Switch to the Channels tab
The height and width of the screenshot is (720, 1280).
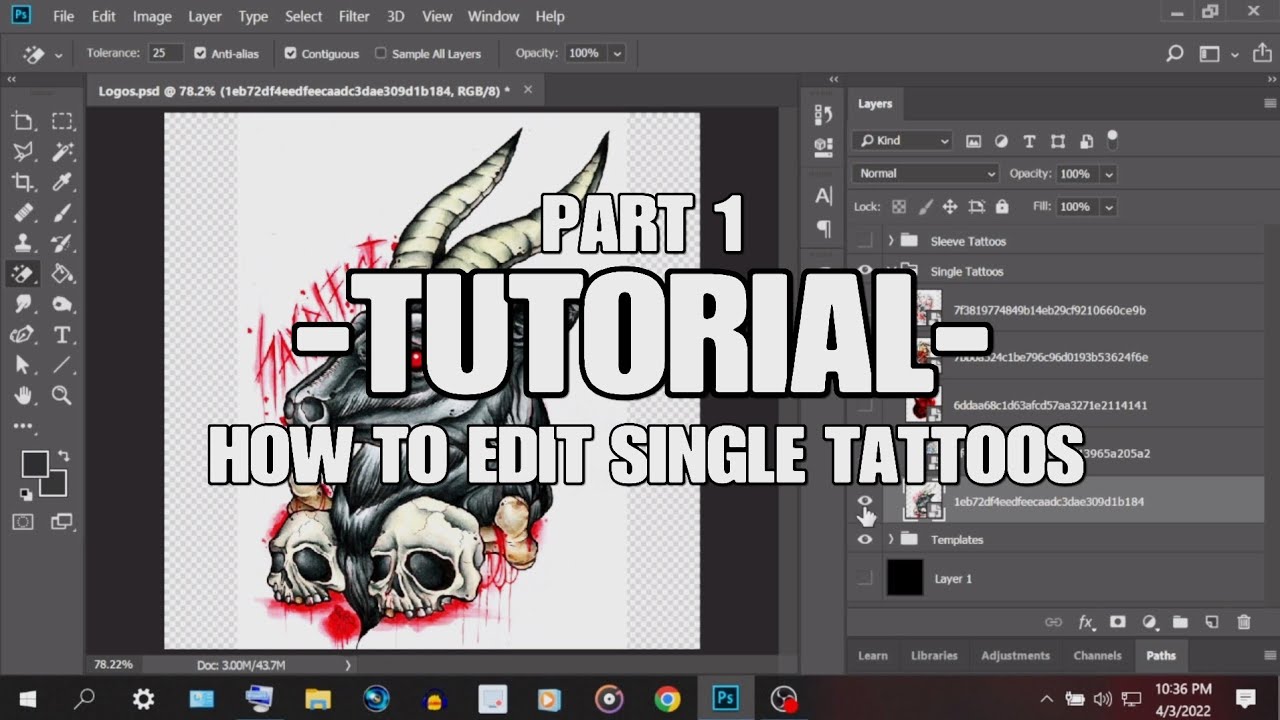pyautogui.click(x=1097, y=656)
